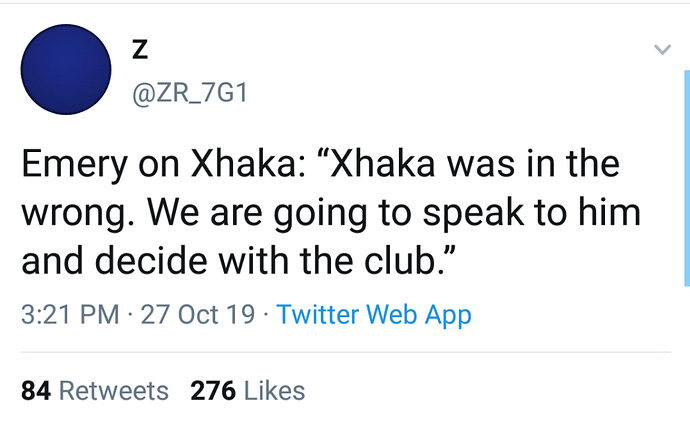Visit the @ZR_7G1 handle link

[190, 93]
